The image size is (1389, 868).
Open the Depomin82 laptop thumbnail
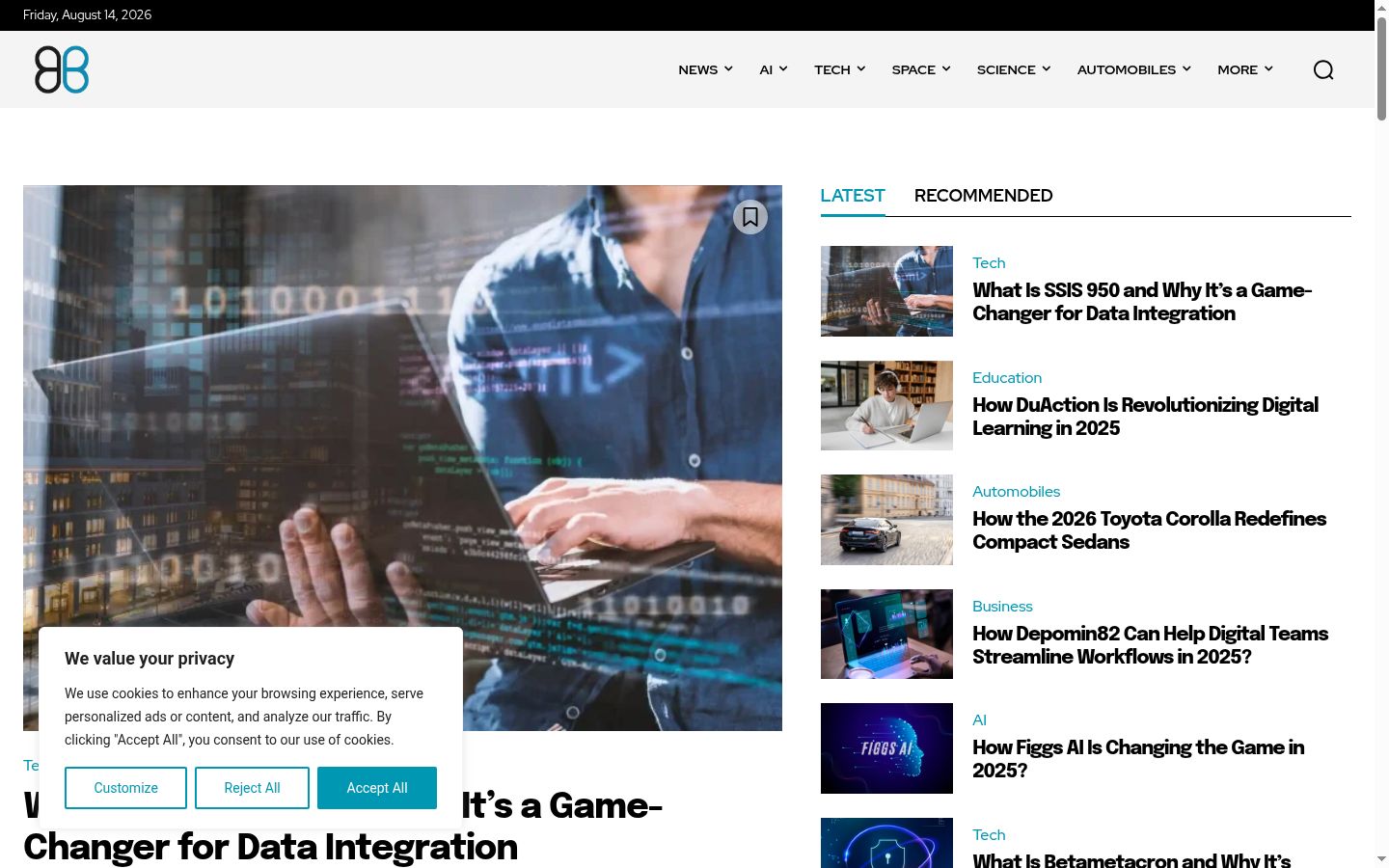886,635
